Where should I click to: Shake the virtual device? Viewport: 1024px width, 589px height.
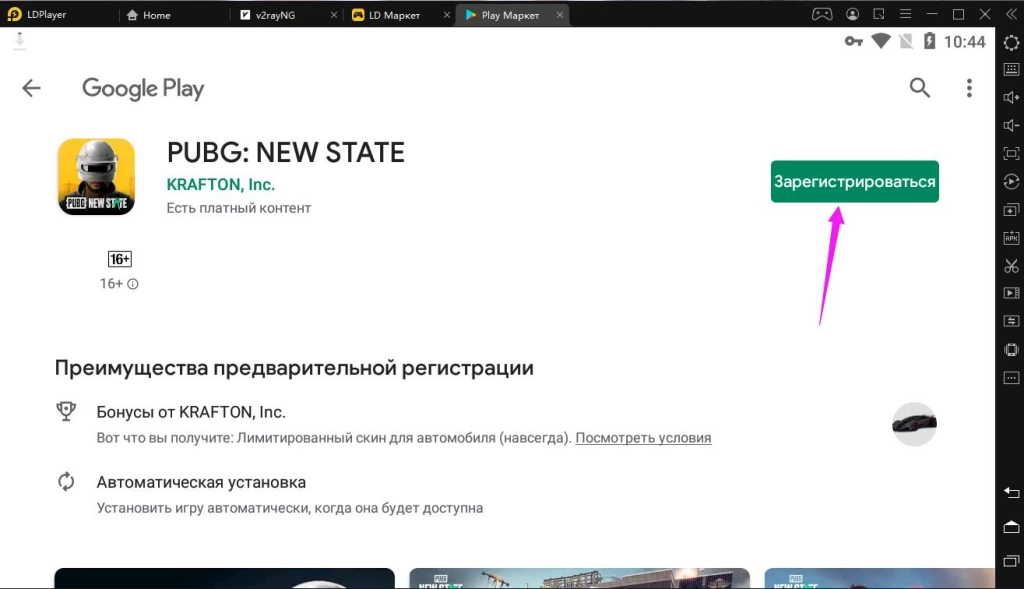(x=1011, y=349)
